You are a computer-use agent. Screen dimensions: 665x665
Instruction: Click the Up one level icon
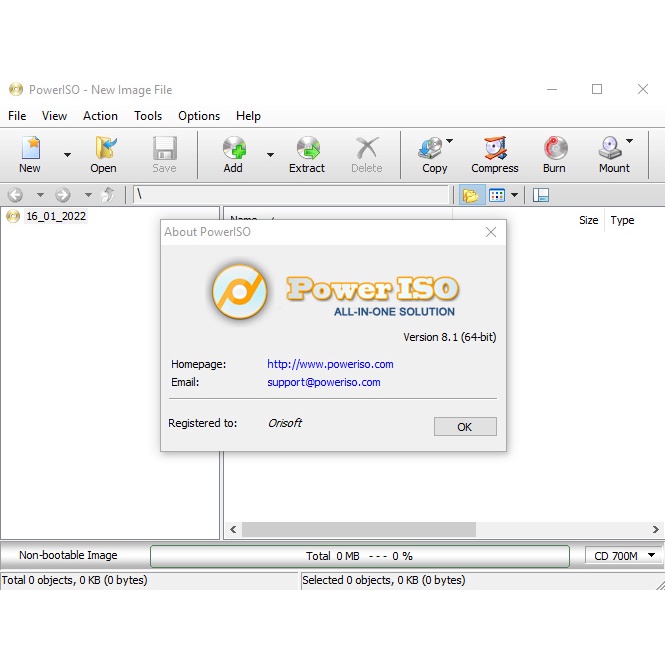[x=108, y=195]
